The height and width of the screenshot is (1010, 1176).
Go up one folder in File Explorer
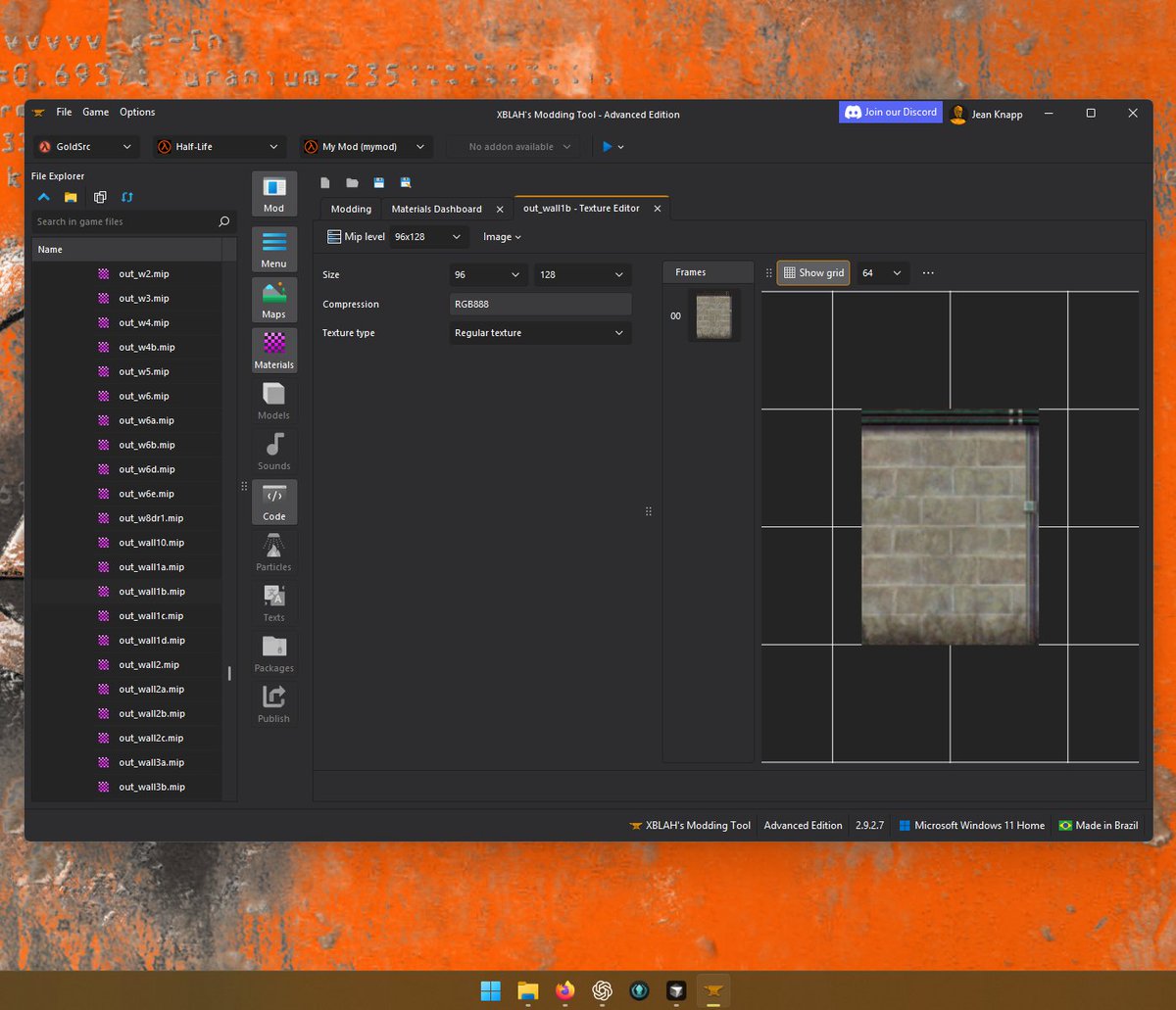click(x=43, y=197)
